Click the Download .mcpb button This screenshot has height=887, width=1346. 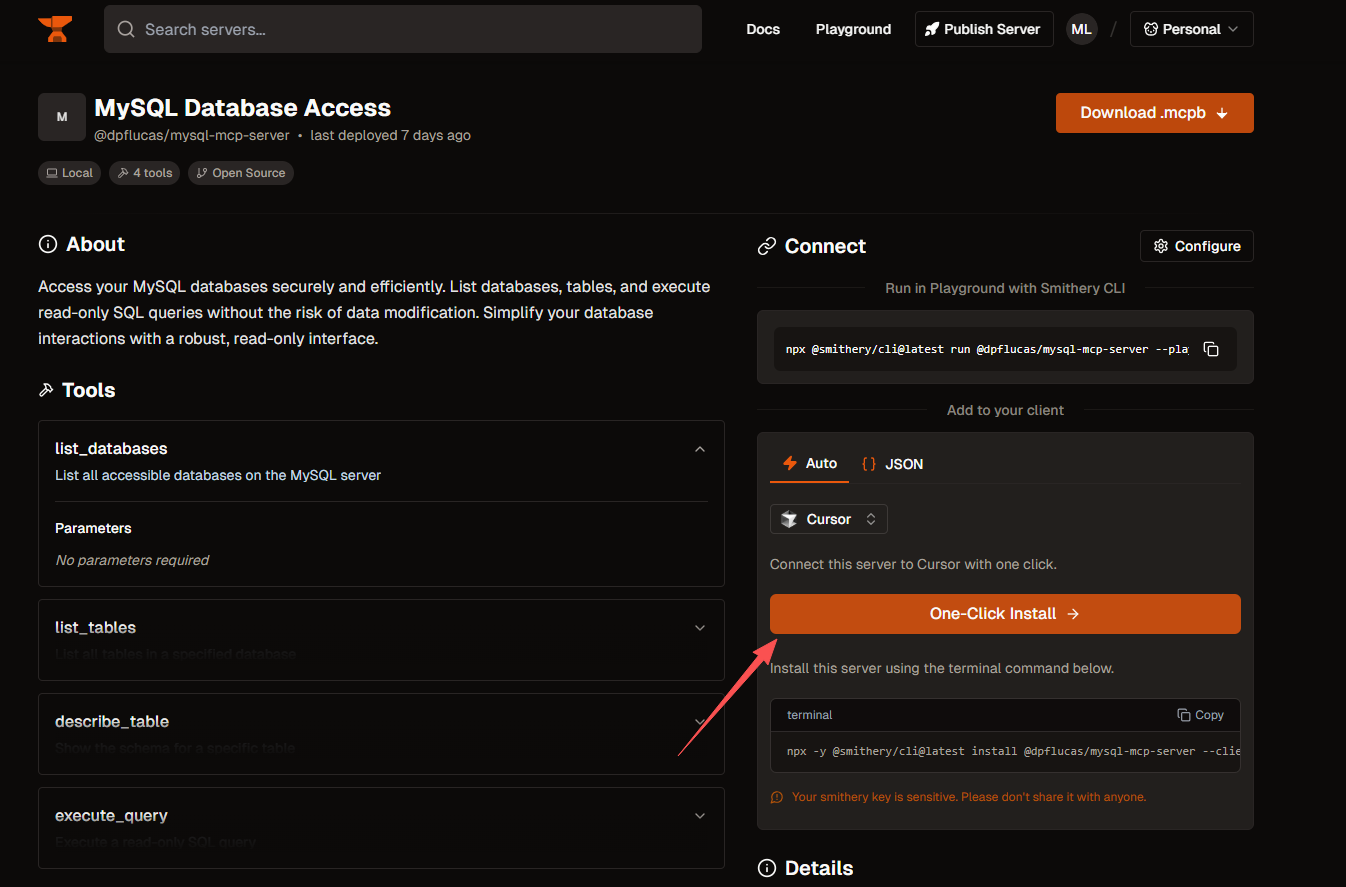tap(1154, 113)
